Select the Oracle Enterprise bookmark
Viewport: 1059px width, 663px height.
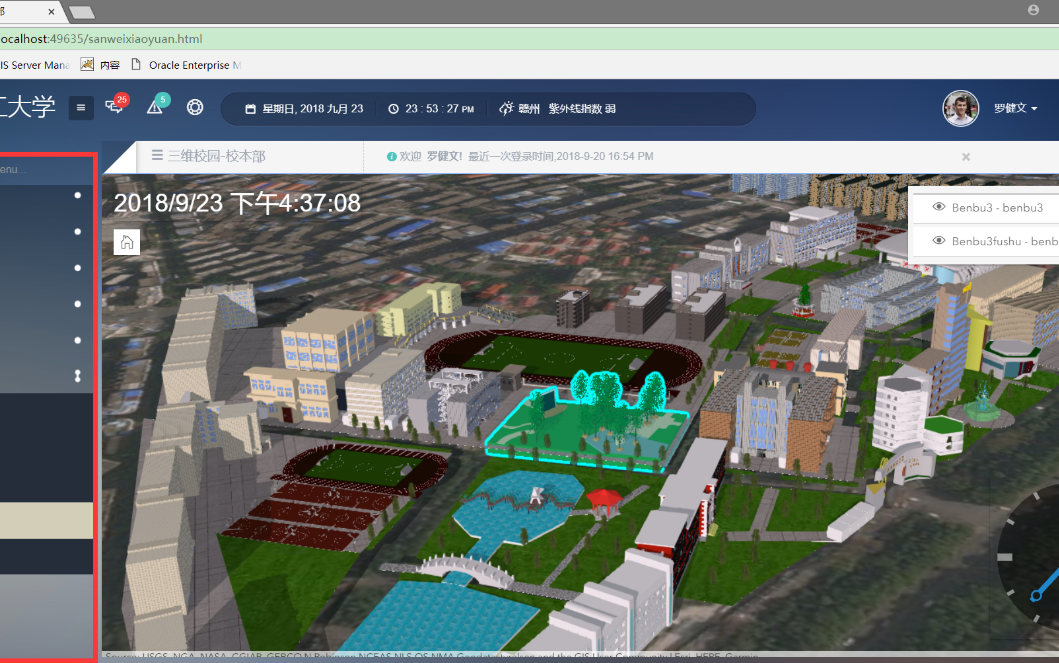click(x=186, y=65)
